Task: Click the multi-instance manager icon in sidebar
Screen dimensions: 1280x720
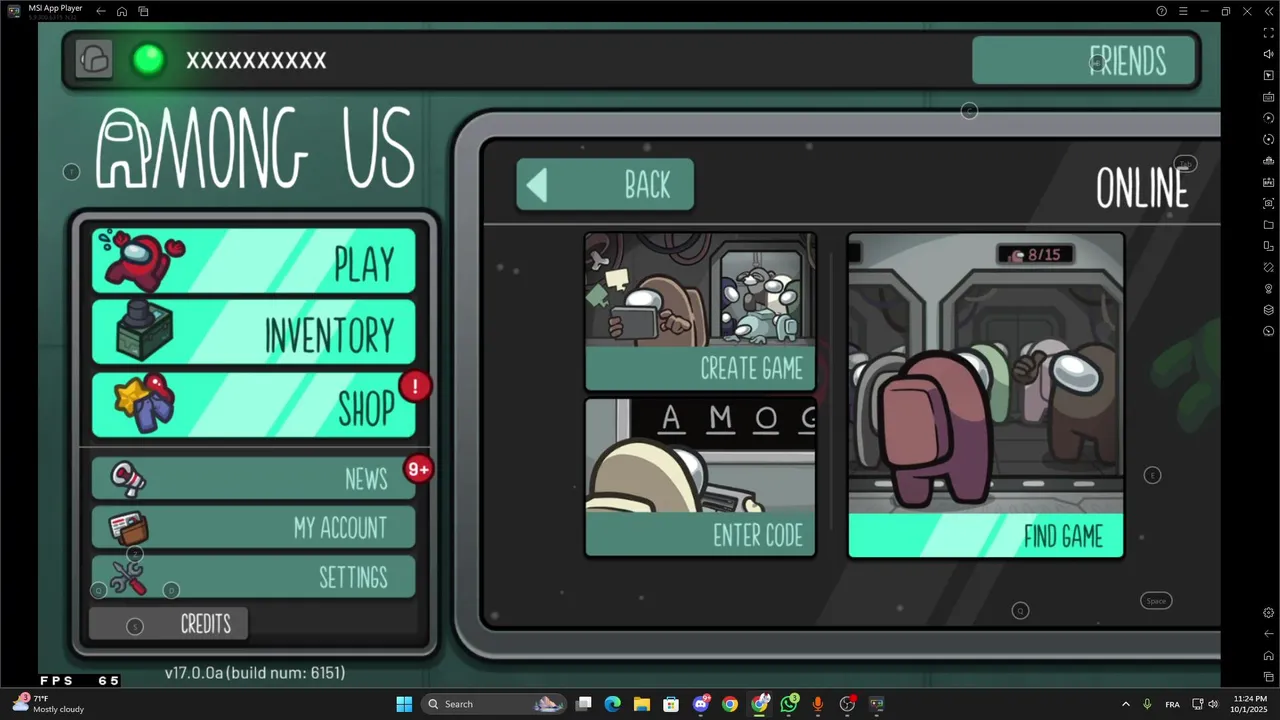Action: [x=1269, y=161]
